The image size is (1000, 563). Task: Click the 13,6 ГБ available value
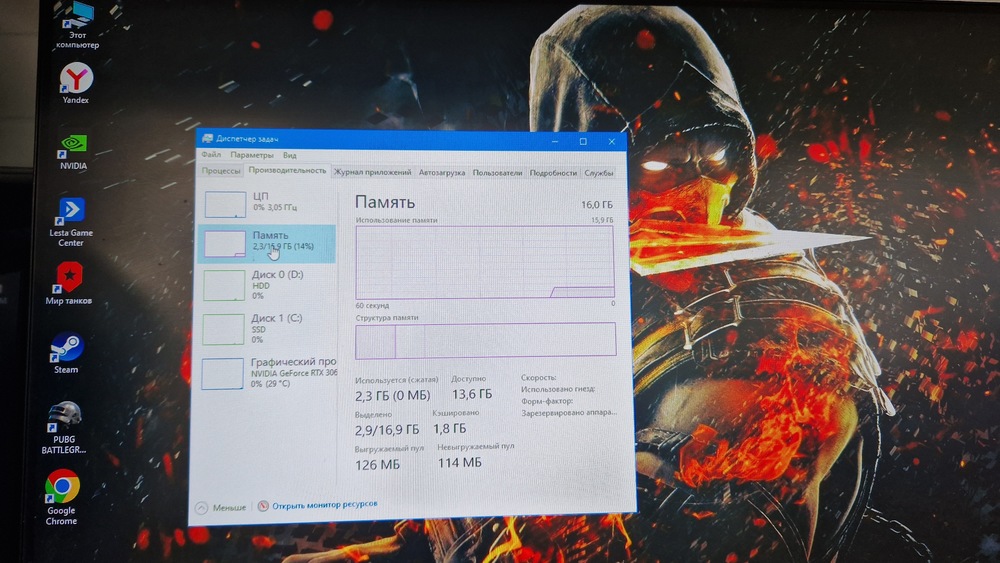(472, 394)
